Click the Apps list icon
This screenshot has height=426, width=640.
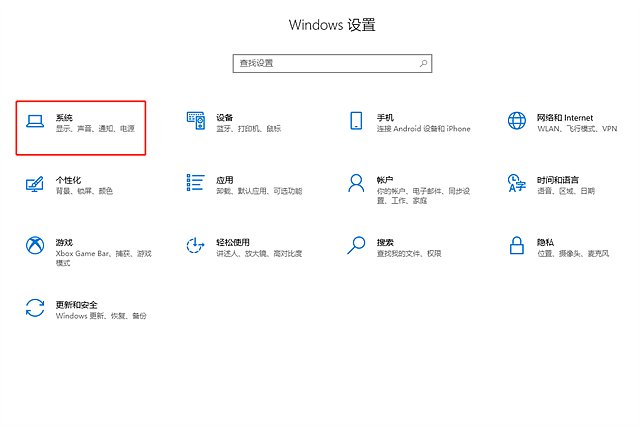196,182
